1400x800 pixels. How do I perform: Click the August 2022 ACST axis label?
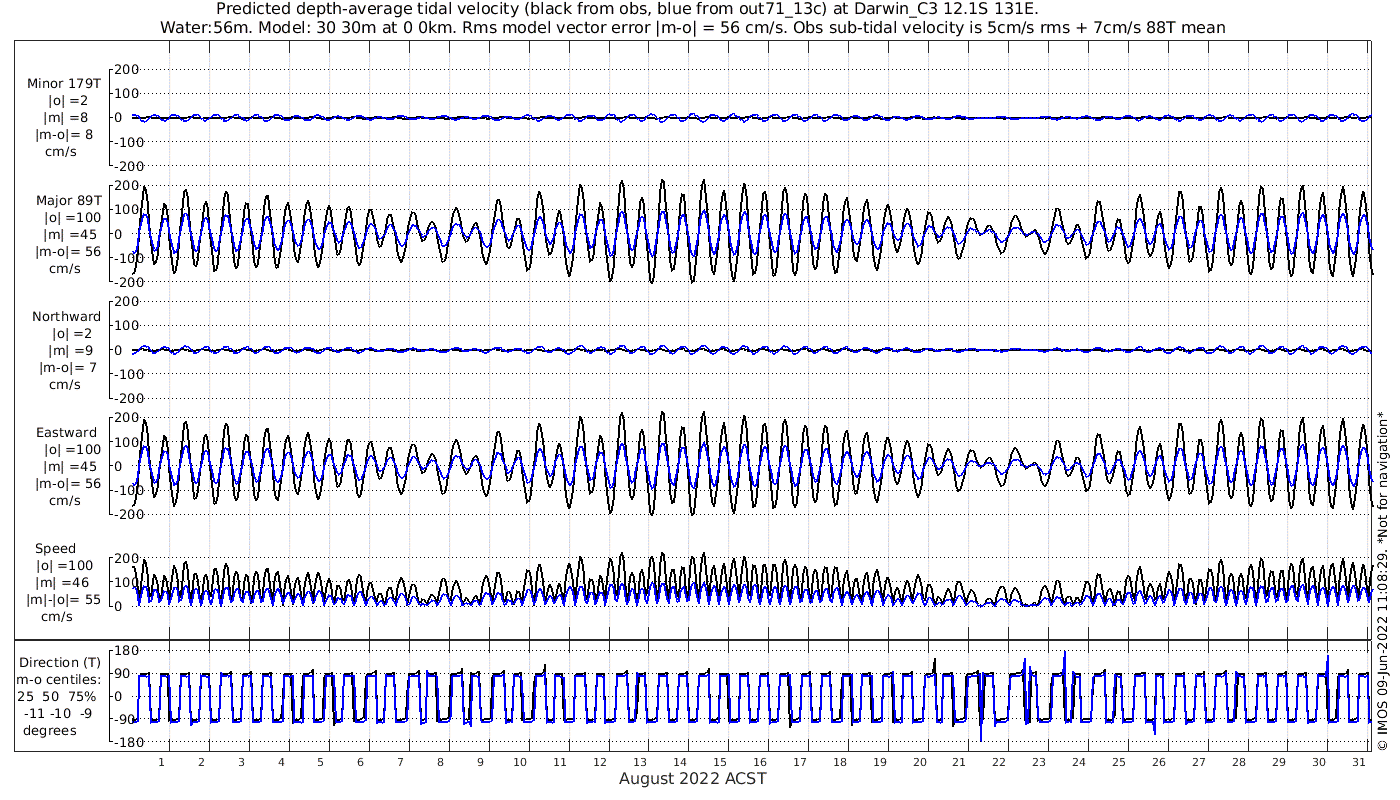click(x=692, y=779)
